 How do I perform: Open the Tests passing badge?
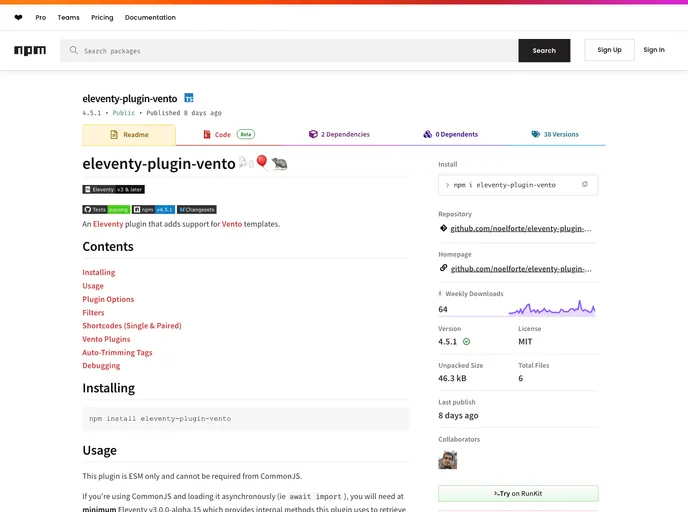[x=106, y=210]
